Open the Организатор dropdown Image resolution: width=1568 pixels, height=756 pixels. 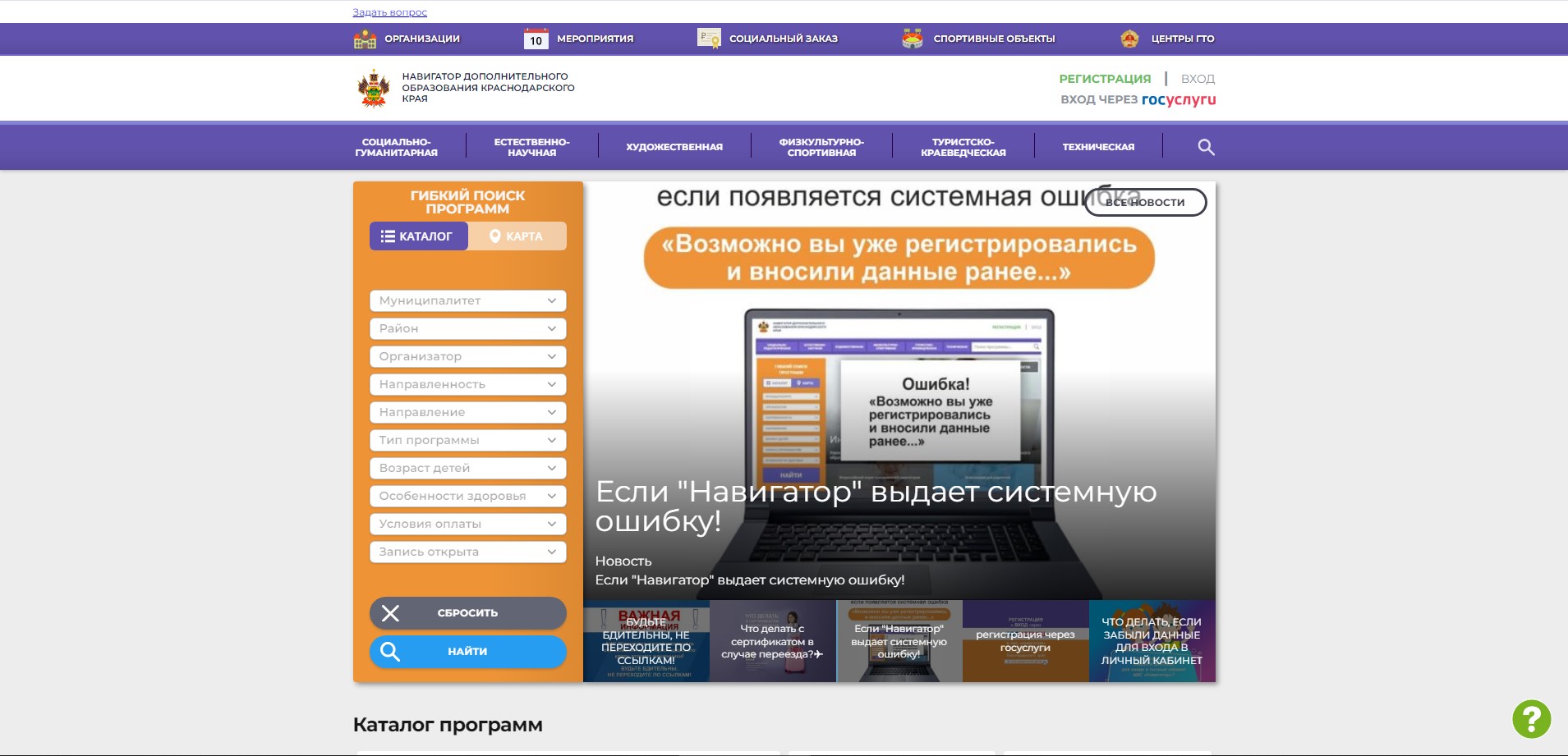coord(468,356)
